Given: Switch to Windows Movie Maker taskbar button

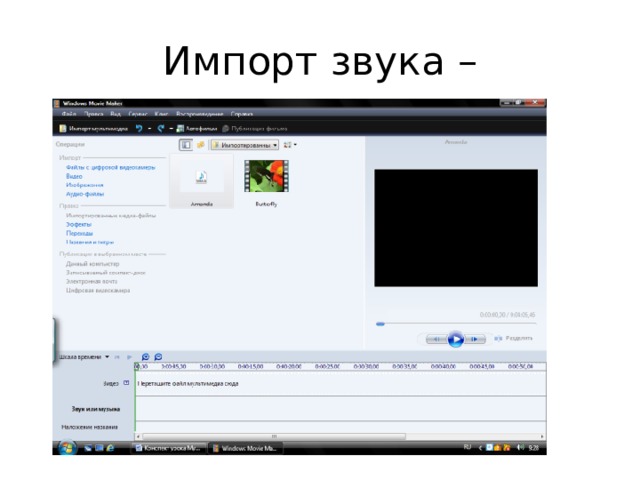Looking at the screenshot, I should (x=246, y=448).
